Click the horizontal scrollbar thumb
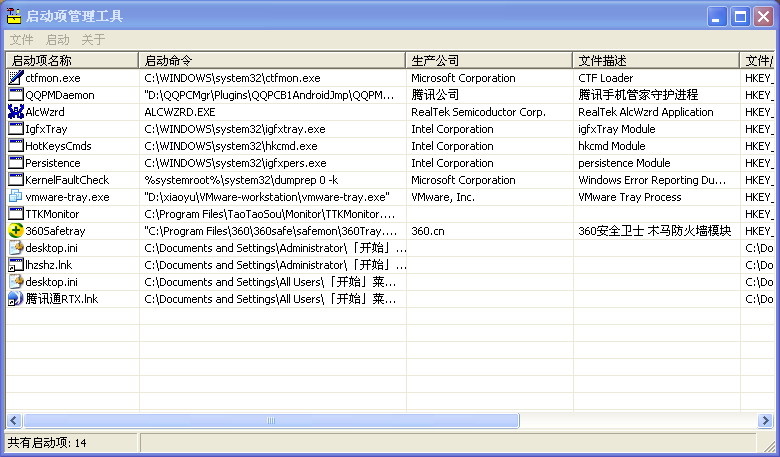 click(x=271, y=420)
